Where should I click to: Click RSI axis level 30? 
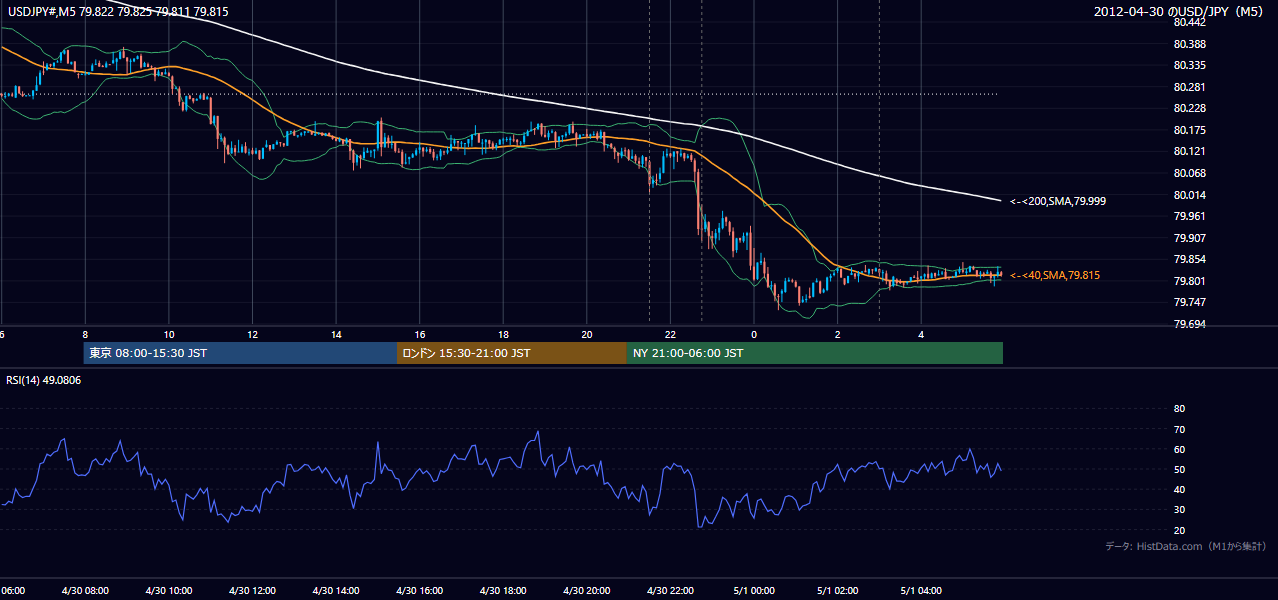point(1179,510)
